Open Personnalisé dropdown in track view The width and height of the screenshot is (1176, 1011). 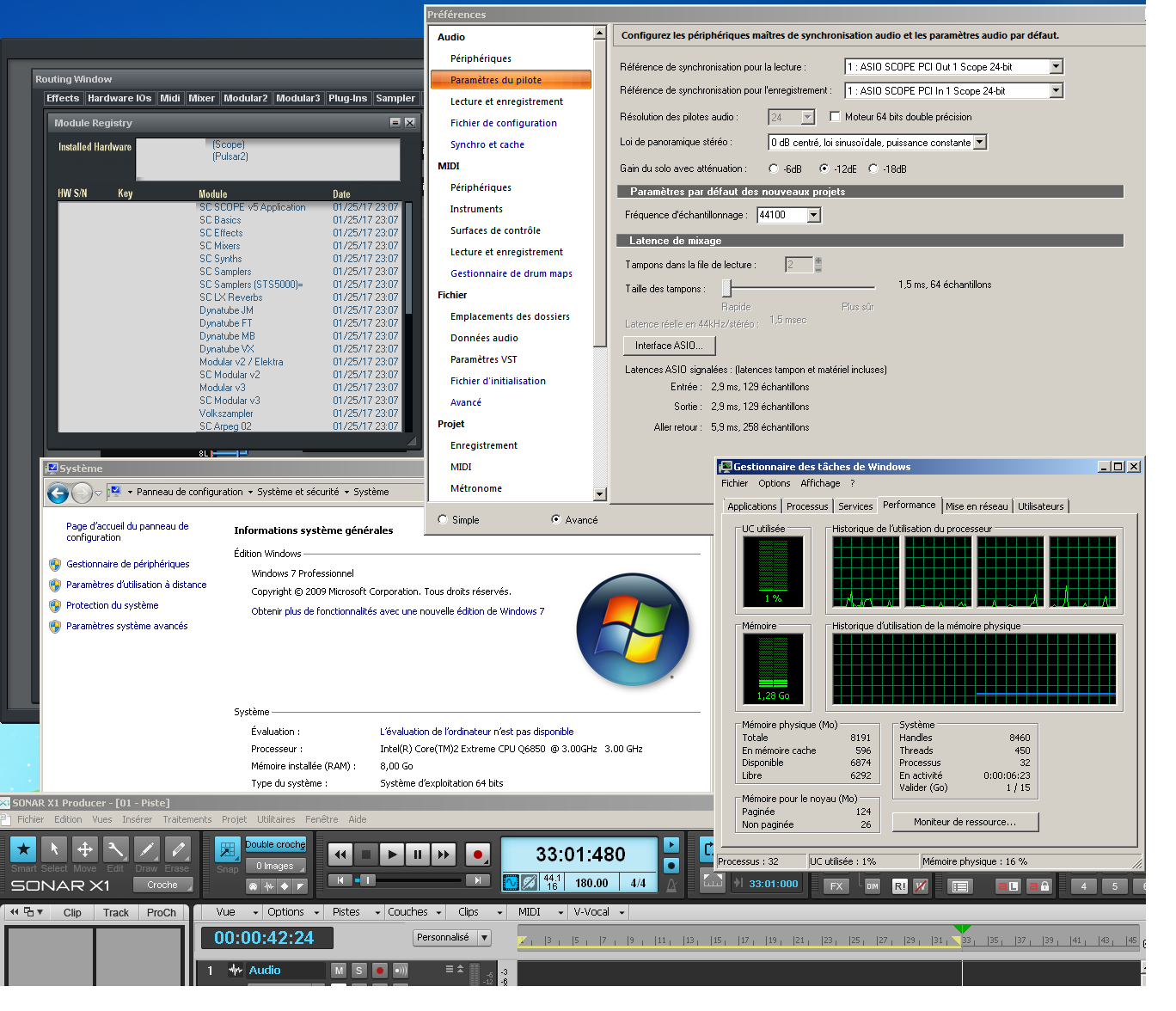pyautogui.click(x=484, y=938)
